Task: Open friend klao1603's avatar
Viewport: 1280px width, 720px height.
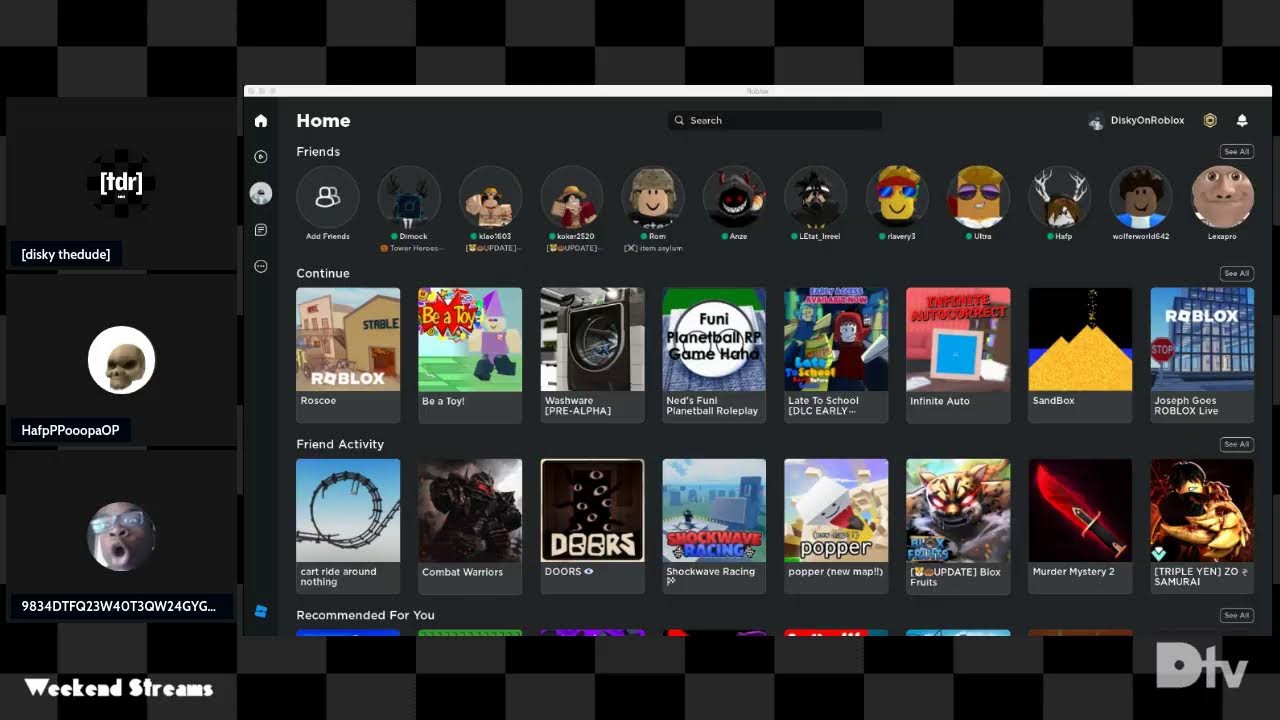Action: click(490, 197)
